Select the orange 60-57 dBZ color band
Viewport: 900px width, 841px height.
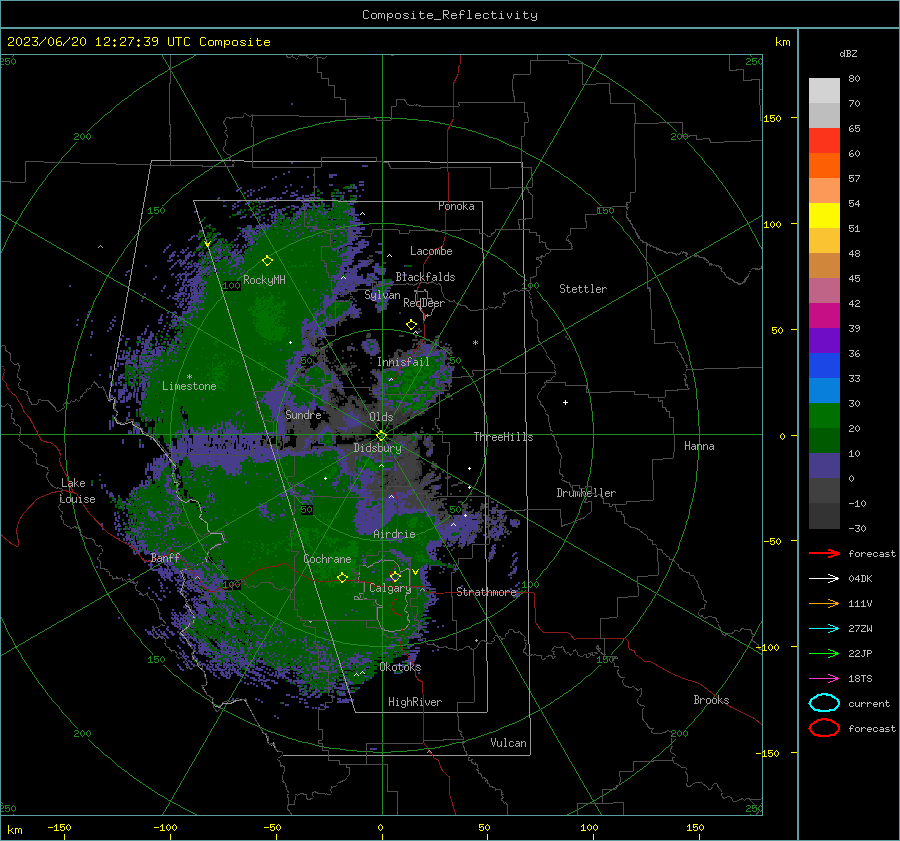tap(824, 166)
